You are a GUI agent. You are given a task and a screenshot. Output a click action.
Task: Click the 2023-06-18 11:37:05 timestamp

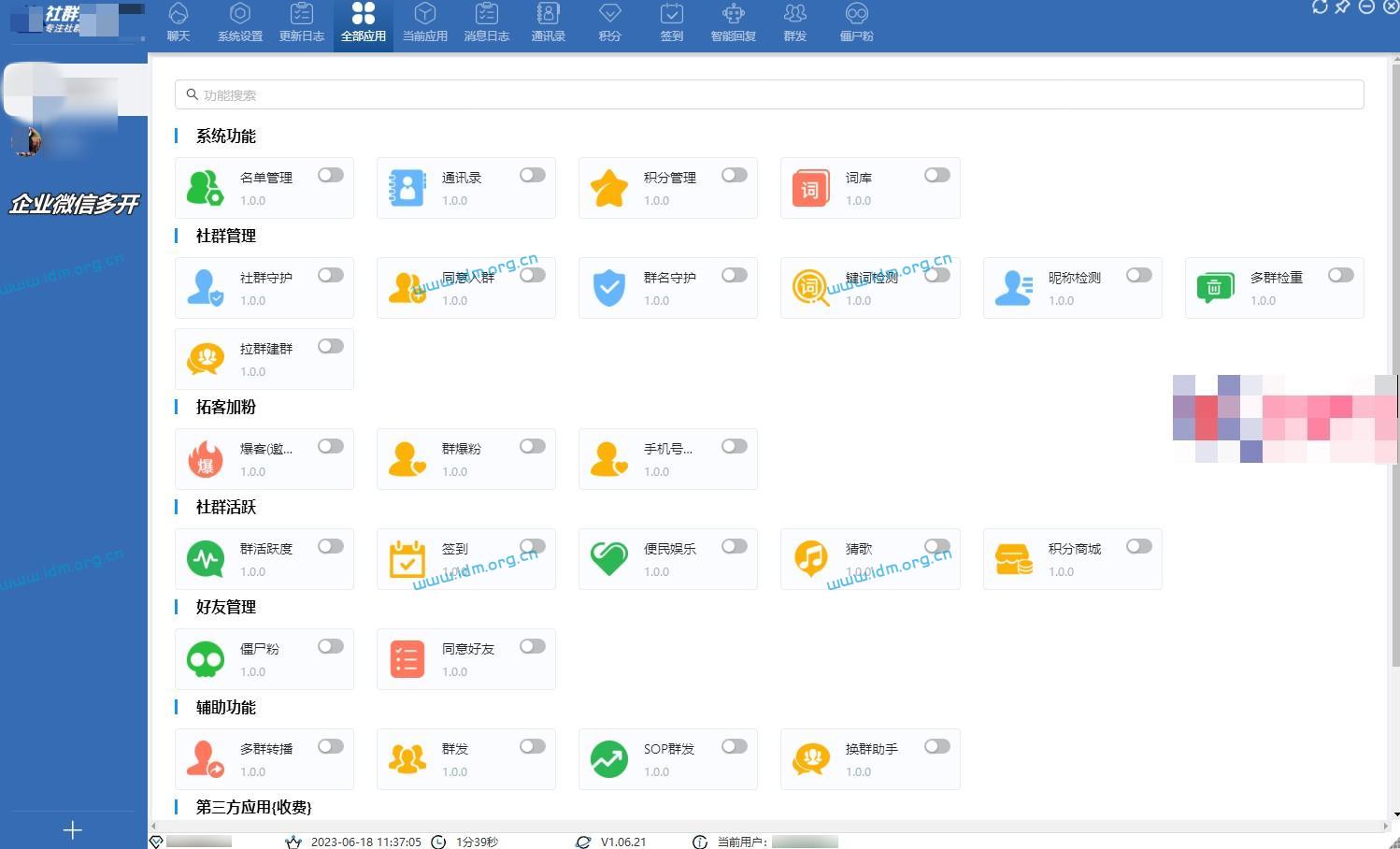[365, 842]
